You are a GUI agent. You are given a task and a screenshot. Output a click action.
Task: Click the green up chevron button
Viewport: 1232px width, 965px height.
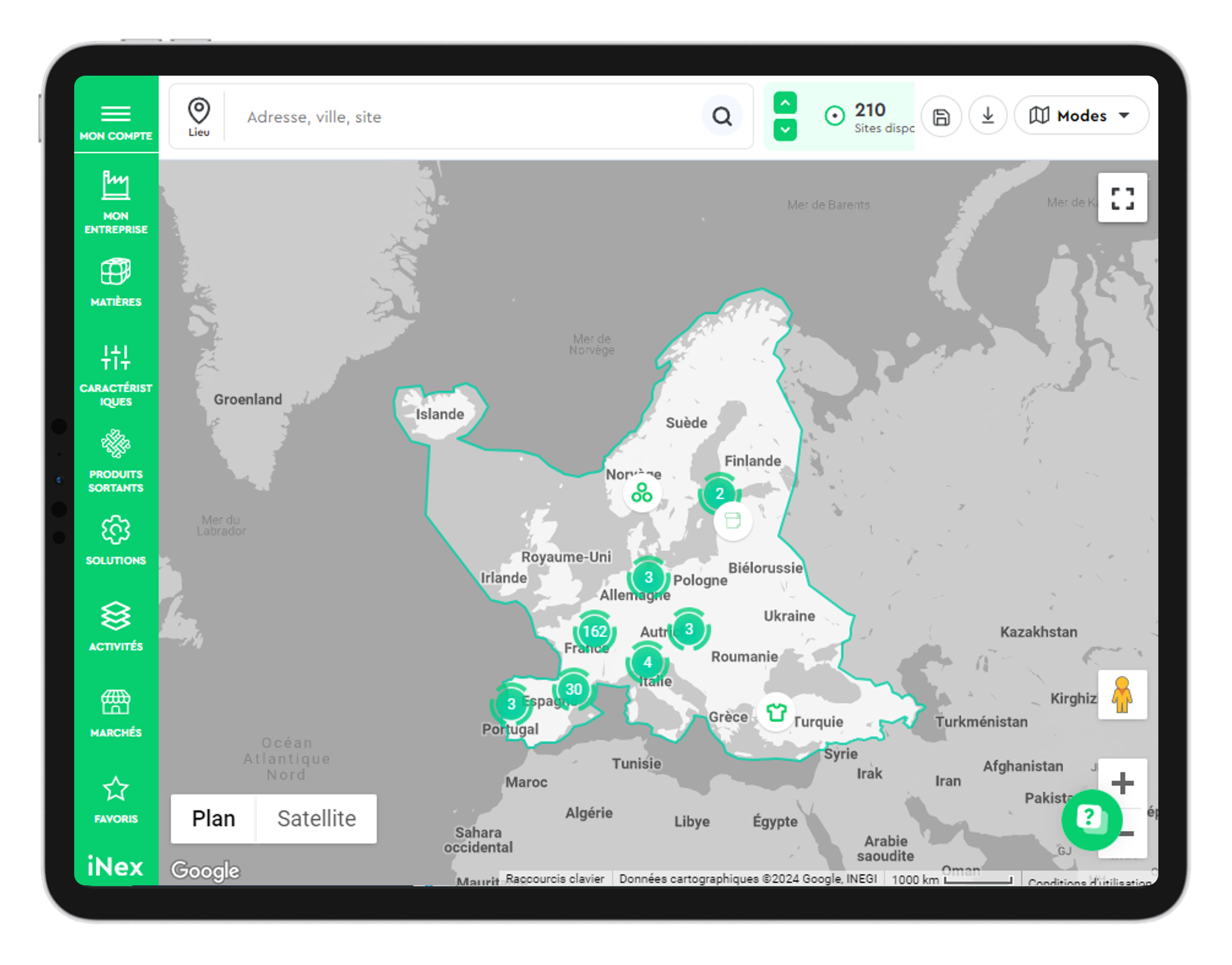point(785,103)
